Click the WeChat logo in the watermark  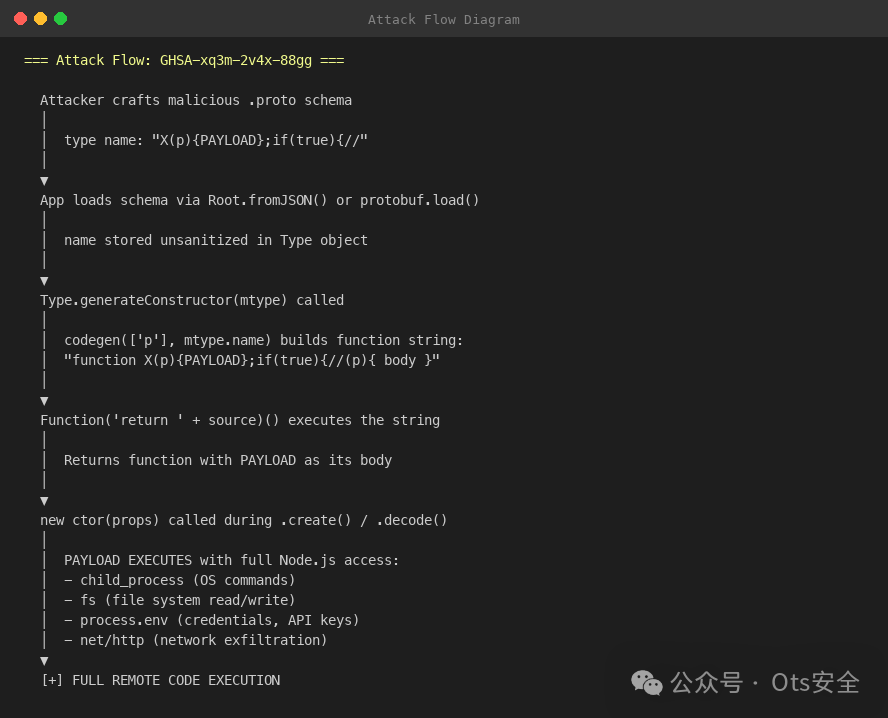click(x=646, y=682)
